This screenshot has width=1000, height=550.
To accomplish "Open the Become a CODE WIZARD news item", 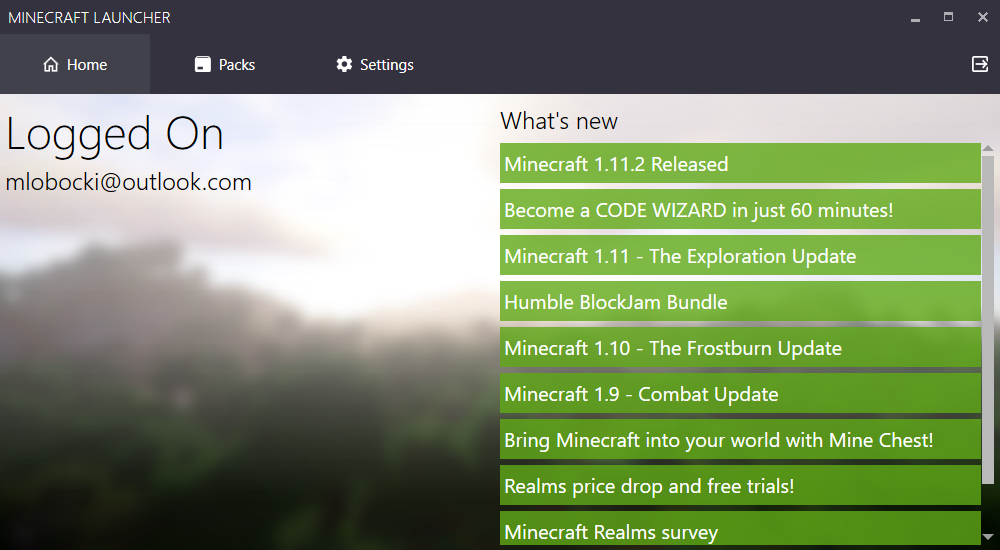I will (740, 209).
